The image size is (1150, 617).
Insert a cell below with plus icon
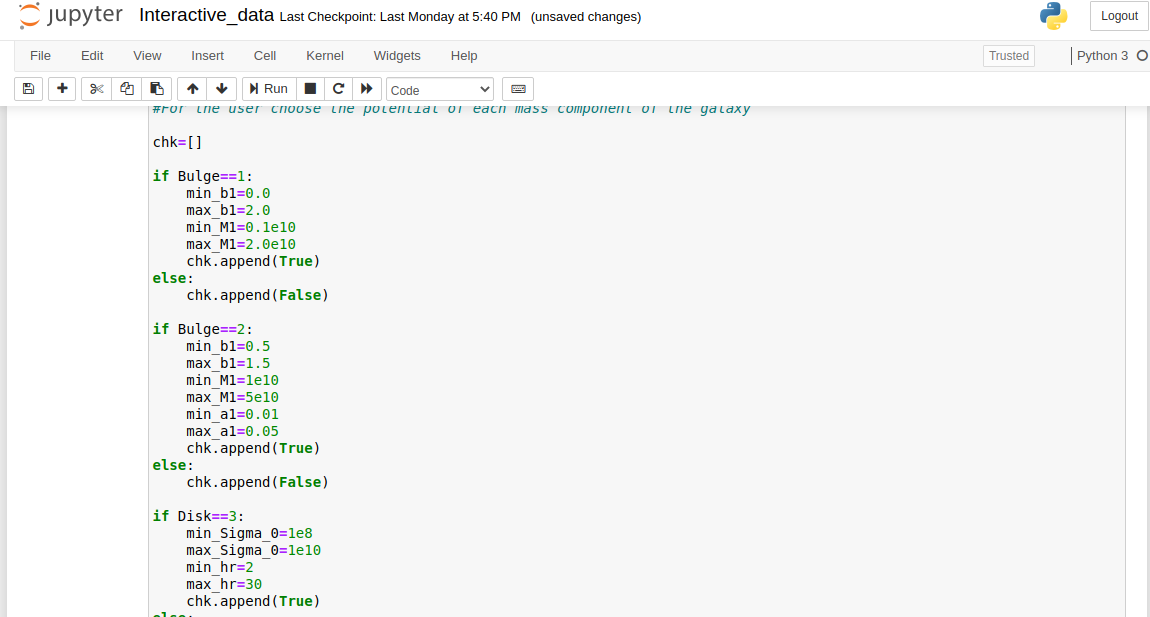coord(62,89)
